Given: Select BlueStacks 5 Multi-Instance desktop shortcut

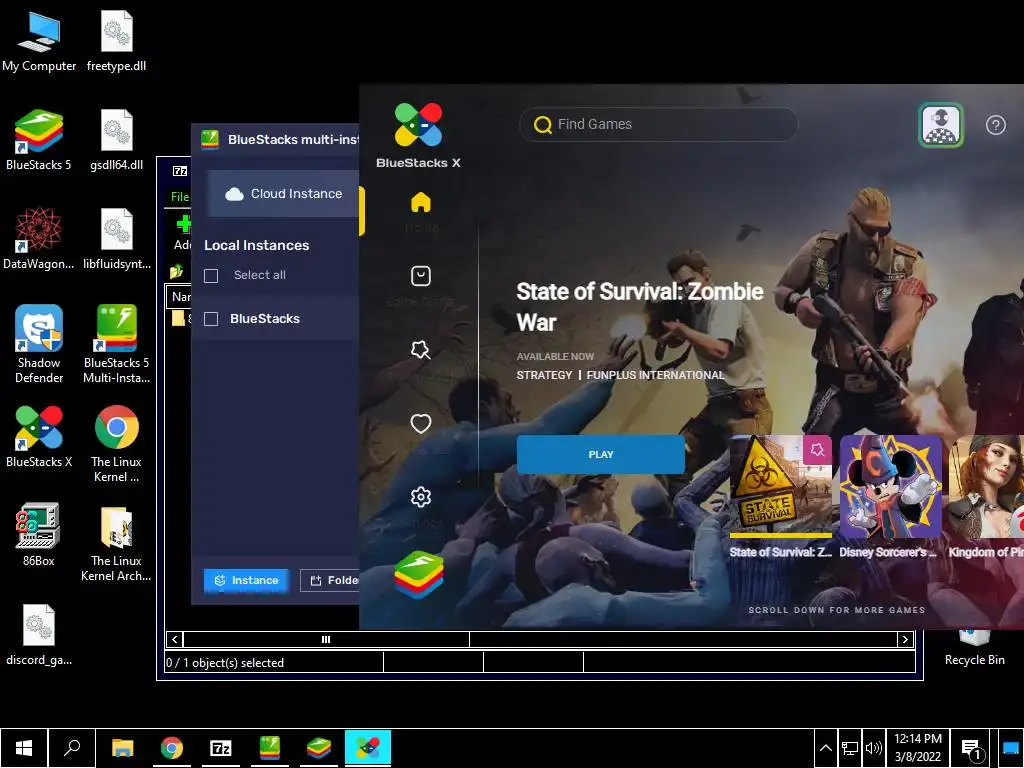Looking at the screenshot, I should click(116, 344).
